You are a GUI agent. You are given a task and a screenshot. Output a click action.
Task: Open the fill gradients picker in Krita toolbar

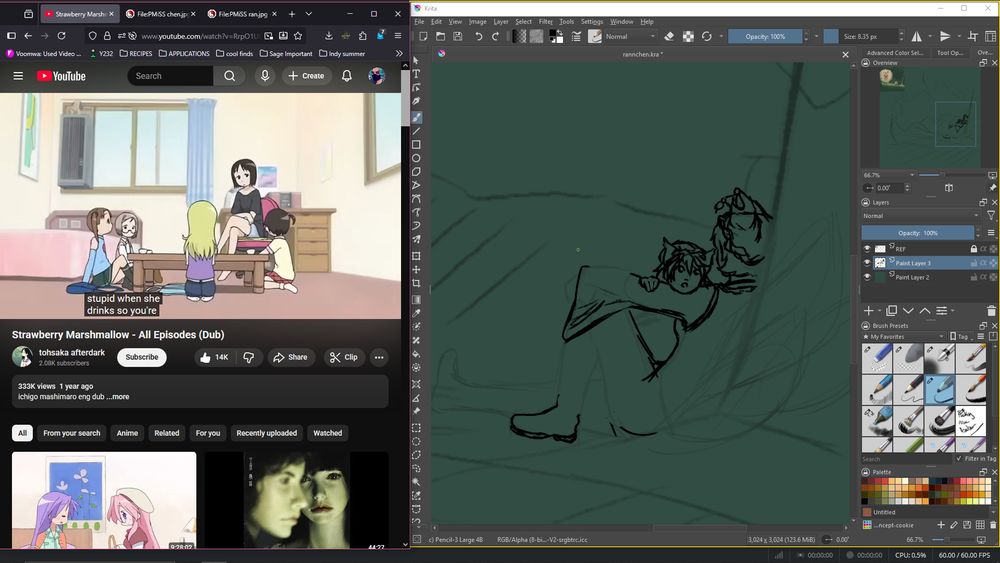[x=520, y=36]
